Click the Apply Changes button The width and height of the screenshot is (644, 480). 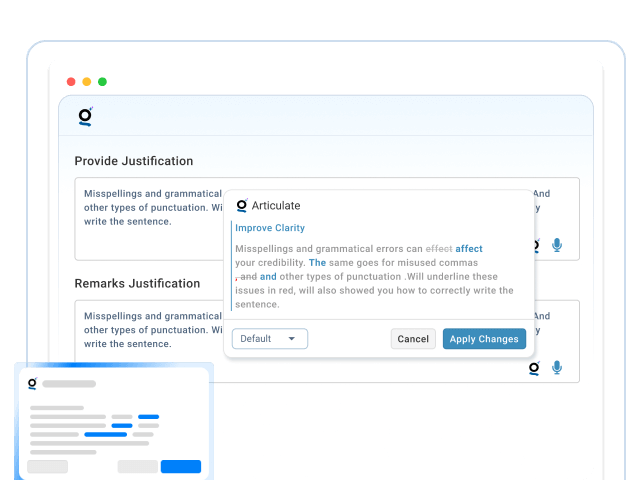[484, 339]
